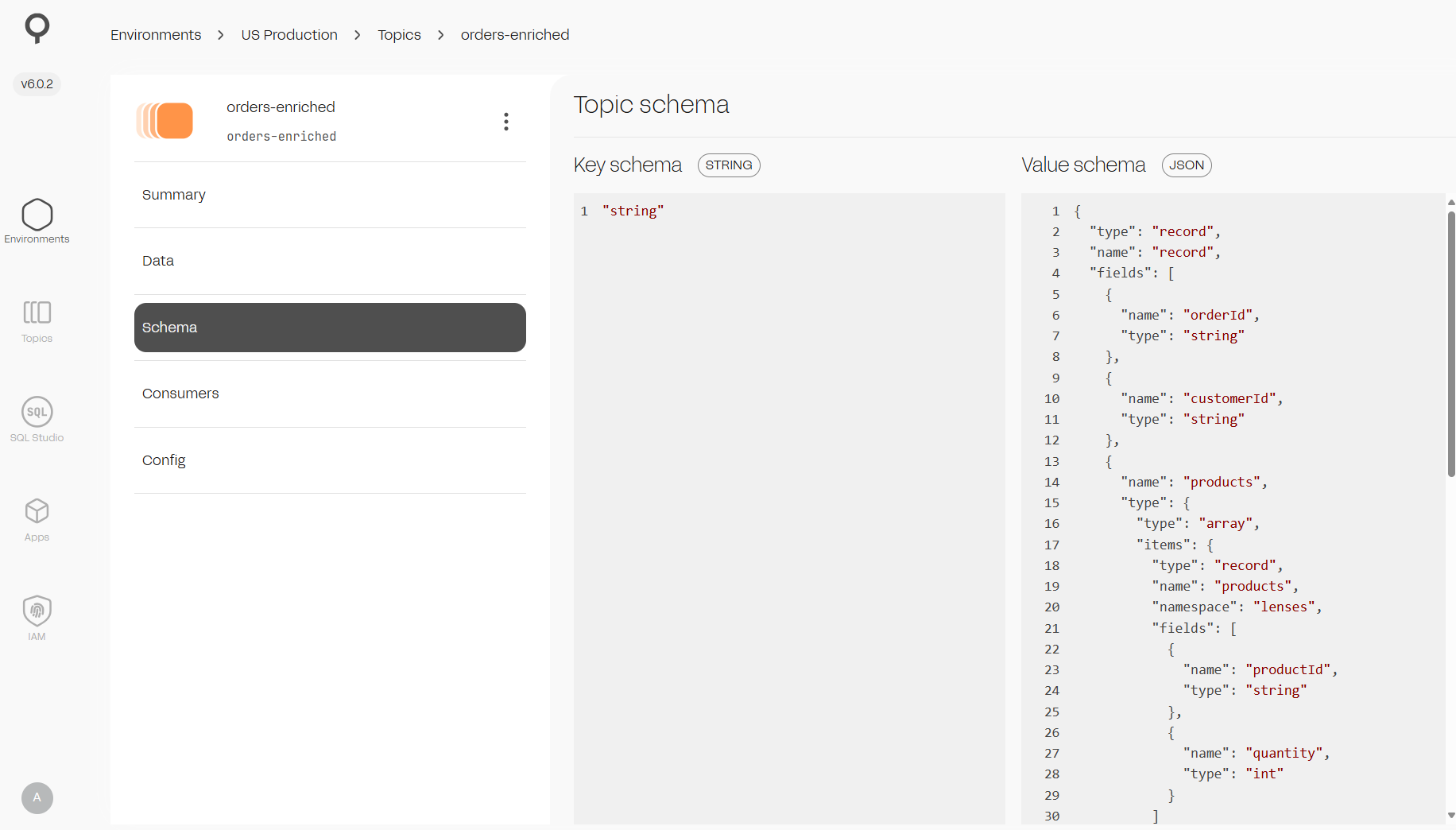Click line number 21 in value schema

pos(1051,628)
